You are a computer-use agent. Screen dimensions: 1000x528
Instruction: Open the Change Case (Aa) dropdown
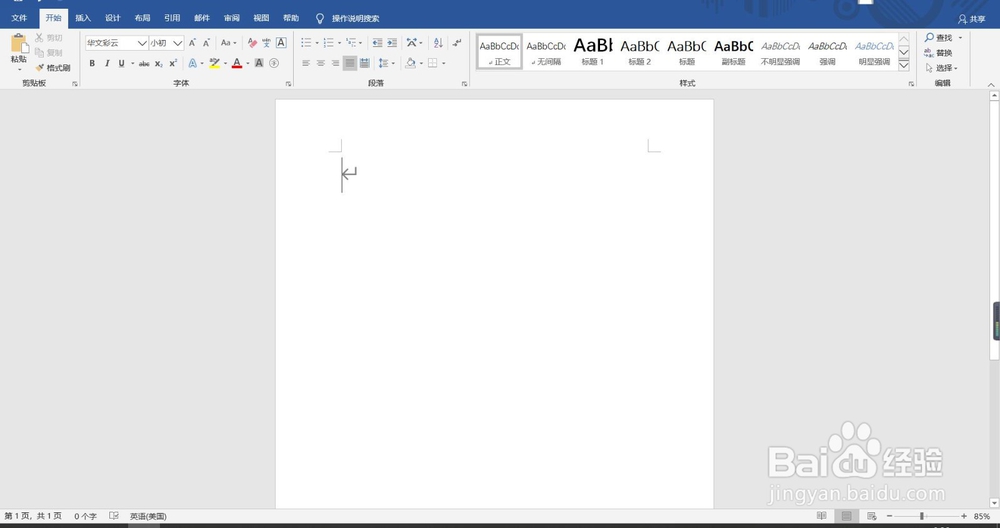228,43
